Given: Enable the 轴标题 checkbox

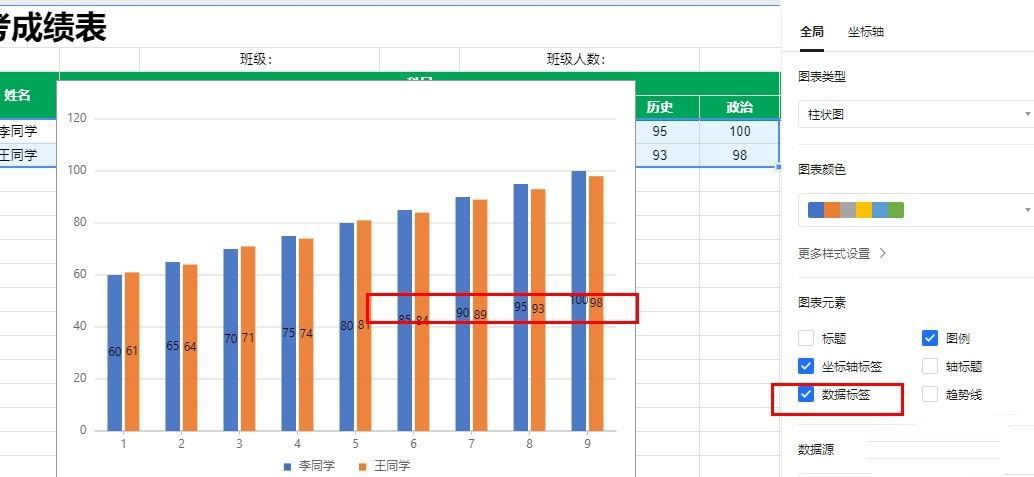Looking at the screenshot, I should click(930, 366).
